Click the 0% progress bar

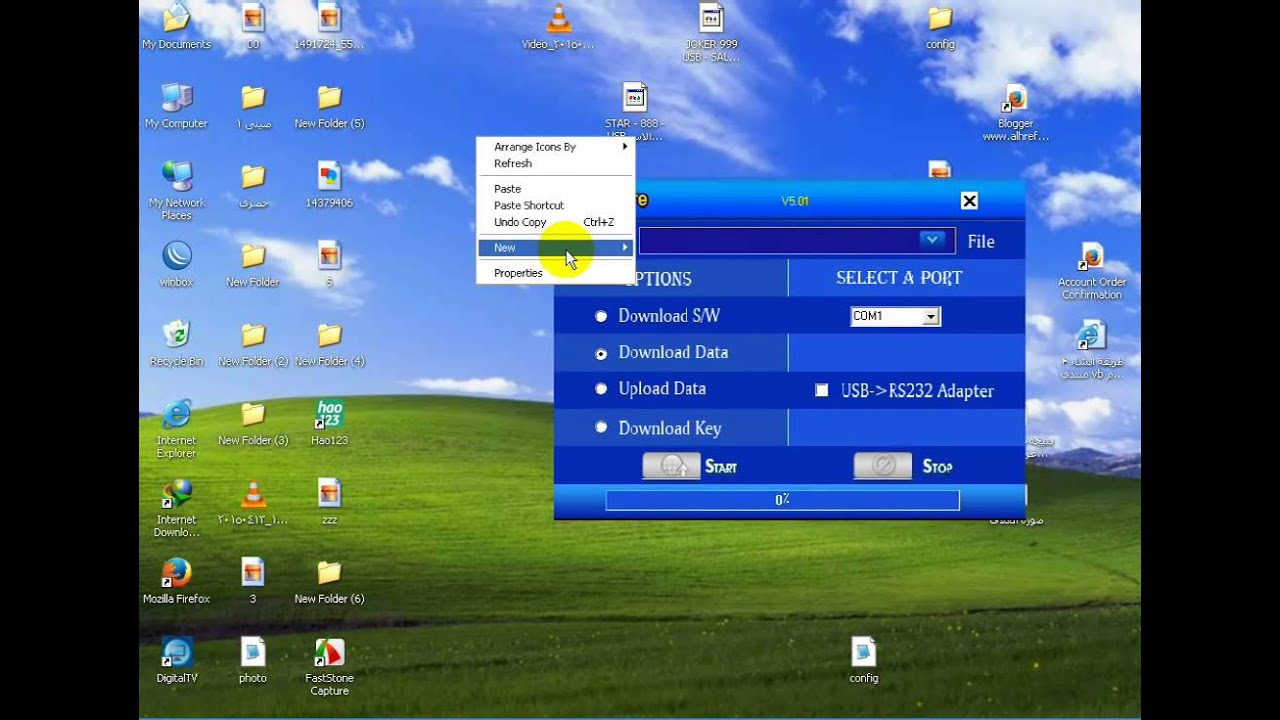[782, 500]
